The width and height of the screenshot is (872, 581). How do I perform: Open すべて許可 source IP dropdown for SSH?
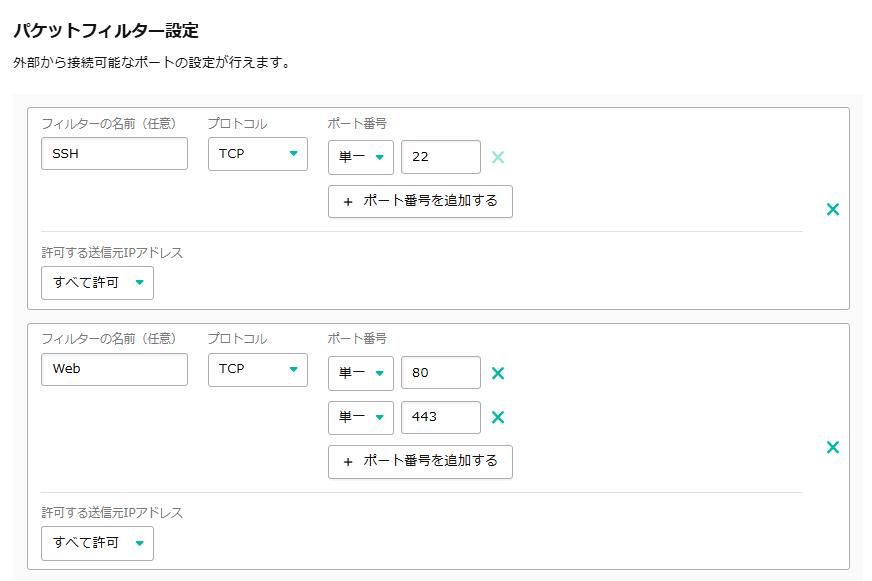coord(97,283)
